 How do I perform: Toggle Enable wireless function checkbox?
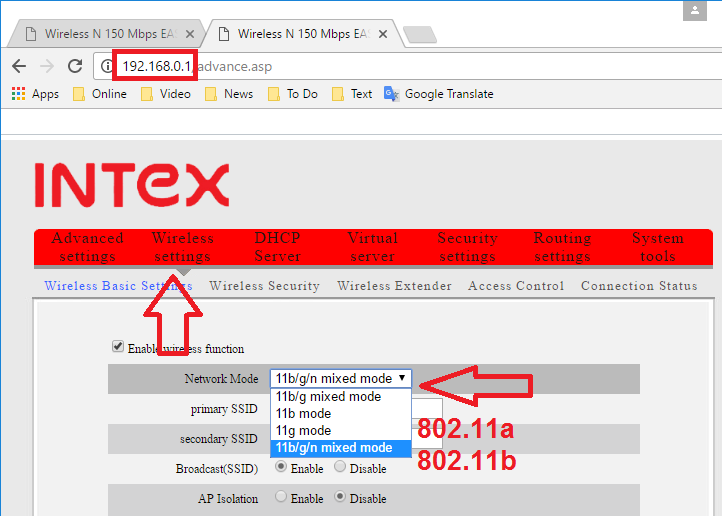(x=118, y=346)
